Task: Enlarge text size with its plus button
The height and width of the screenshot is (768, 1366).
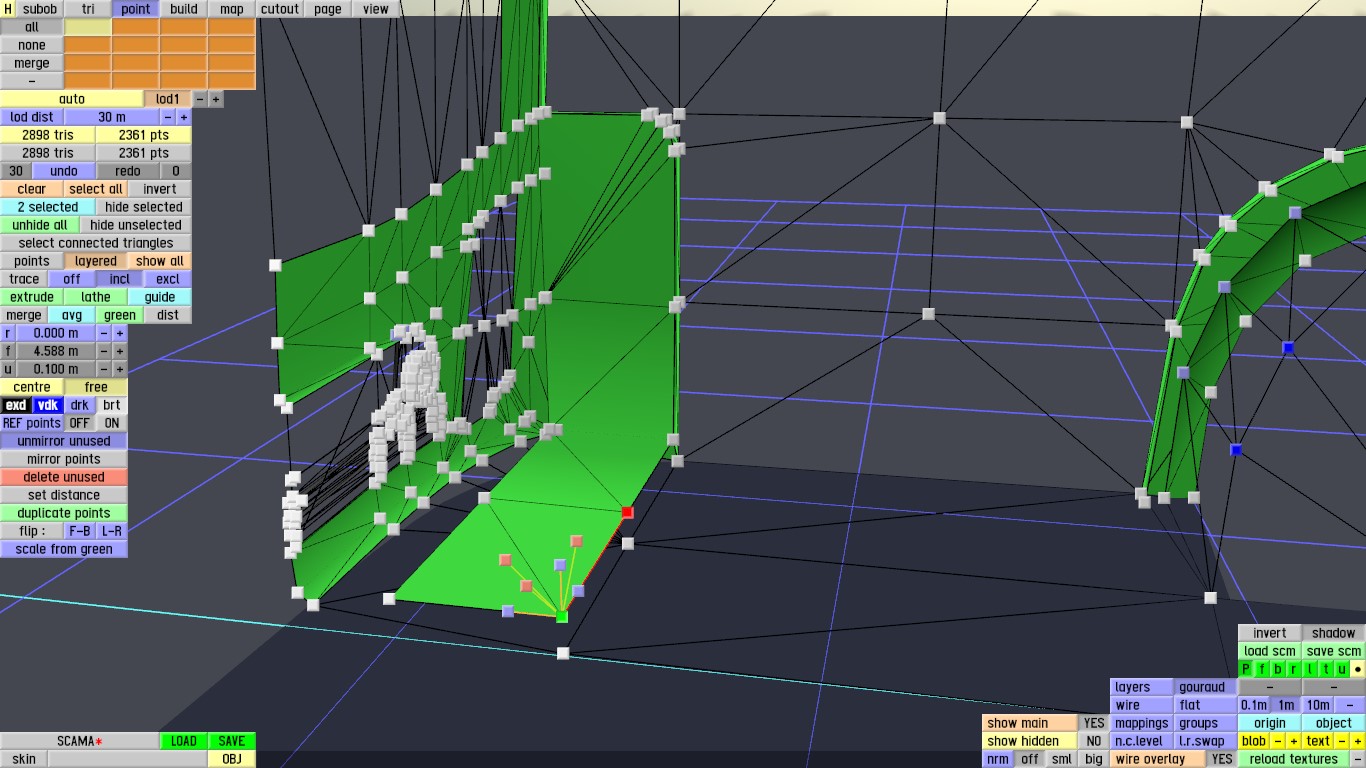Action: 1357,741
